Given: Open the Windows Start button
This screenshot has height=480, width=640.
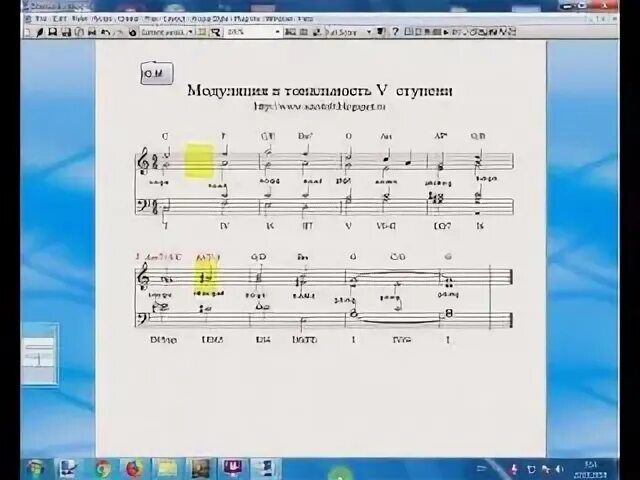Looking at the screenshot, I should tap(36, 469).
